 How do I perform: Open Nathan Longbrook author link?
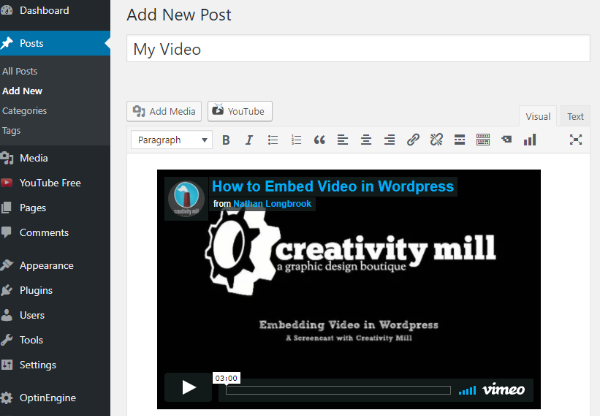coord(272,204)
